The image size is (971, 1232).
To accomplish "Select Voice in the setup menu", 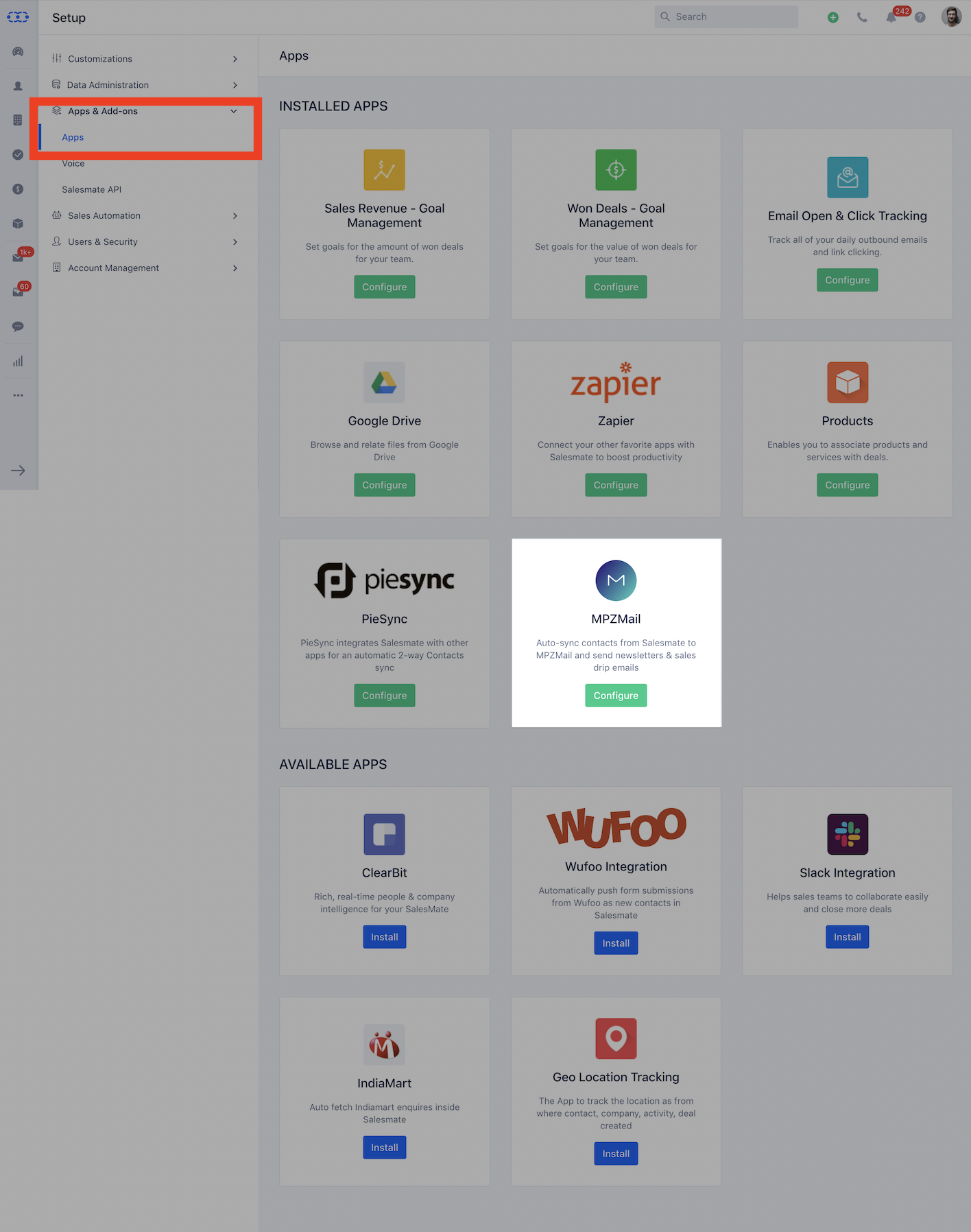I will (x=73, y=163).
